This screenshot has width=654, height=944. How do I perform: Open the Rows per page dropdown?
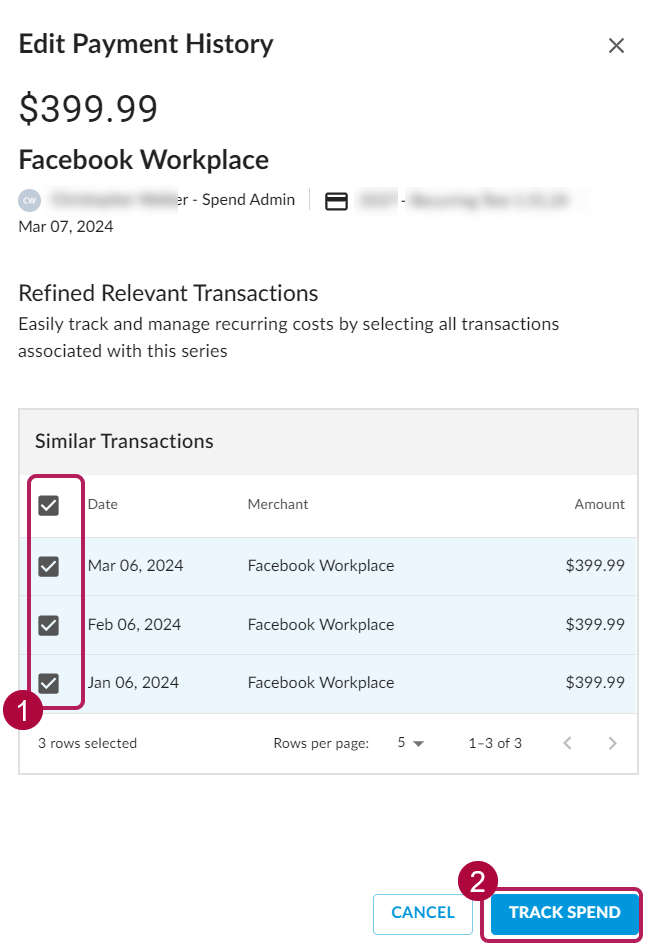[411, 744]
